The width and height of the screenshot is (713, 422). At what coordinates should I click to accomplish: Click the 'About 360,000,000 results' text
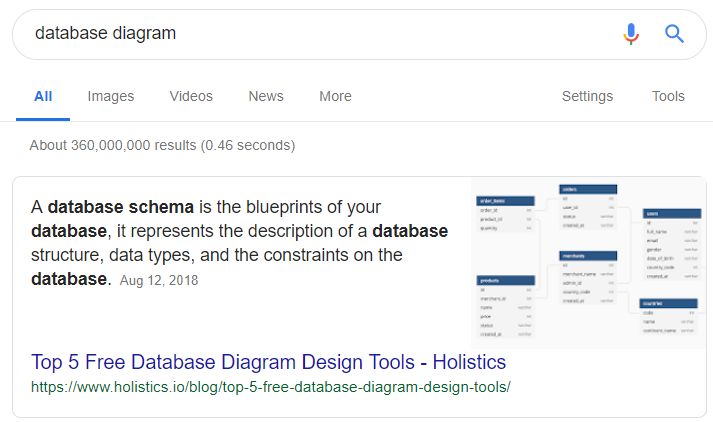coord(162,146)
